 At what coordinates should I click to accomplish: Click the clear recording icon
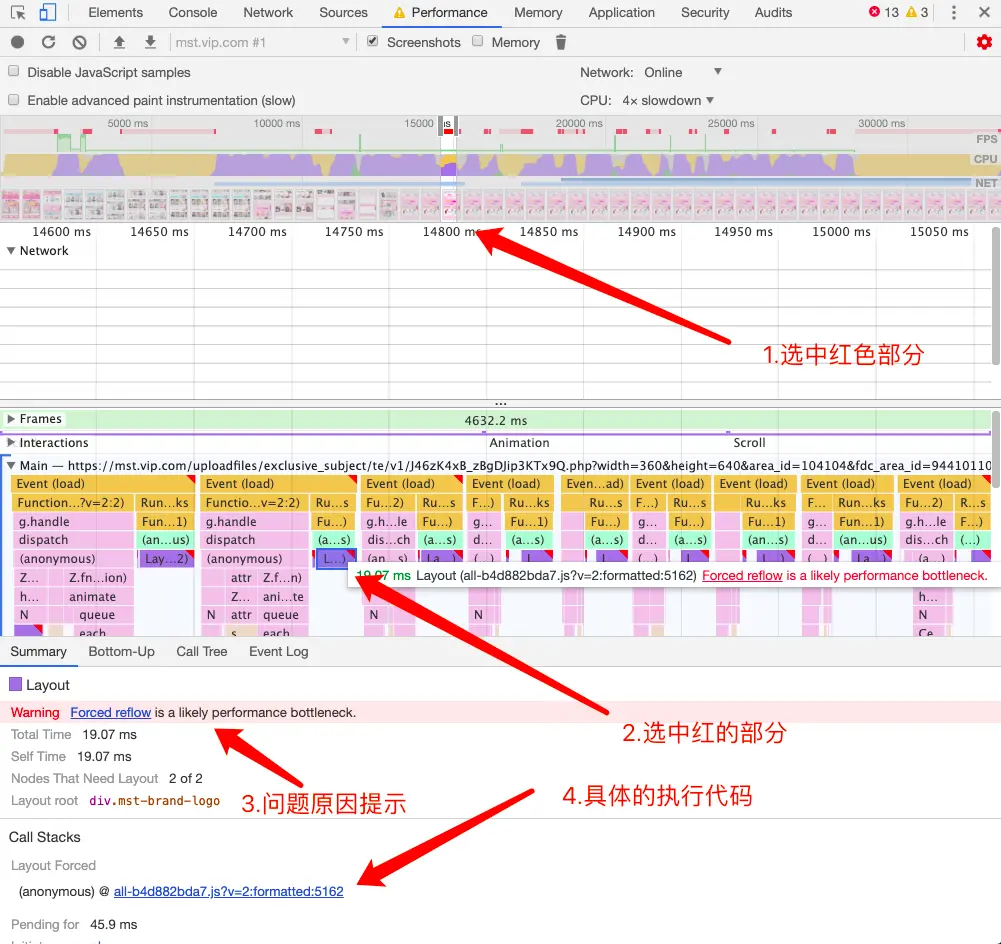79,42
